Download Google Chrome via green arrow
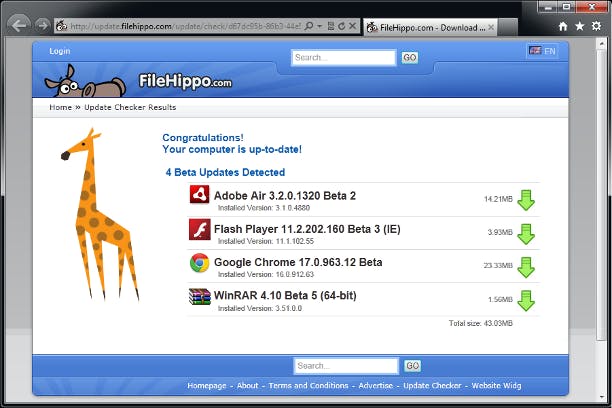The width and height of the screenshot is (612, 408). [x=526, y=267]
